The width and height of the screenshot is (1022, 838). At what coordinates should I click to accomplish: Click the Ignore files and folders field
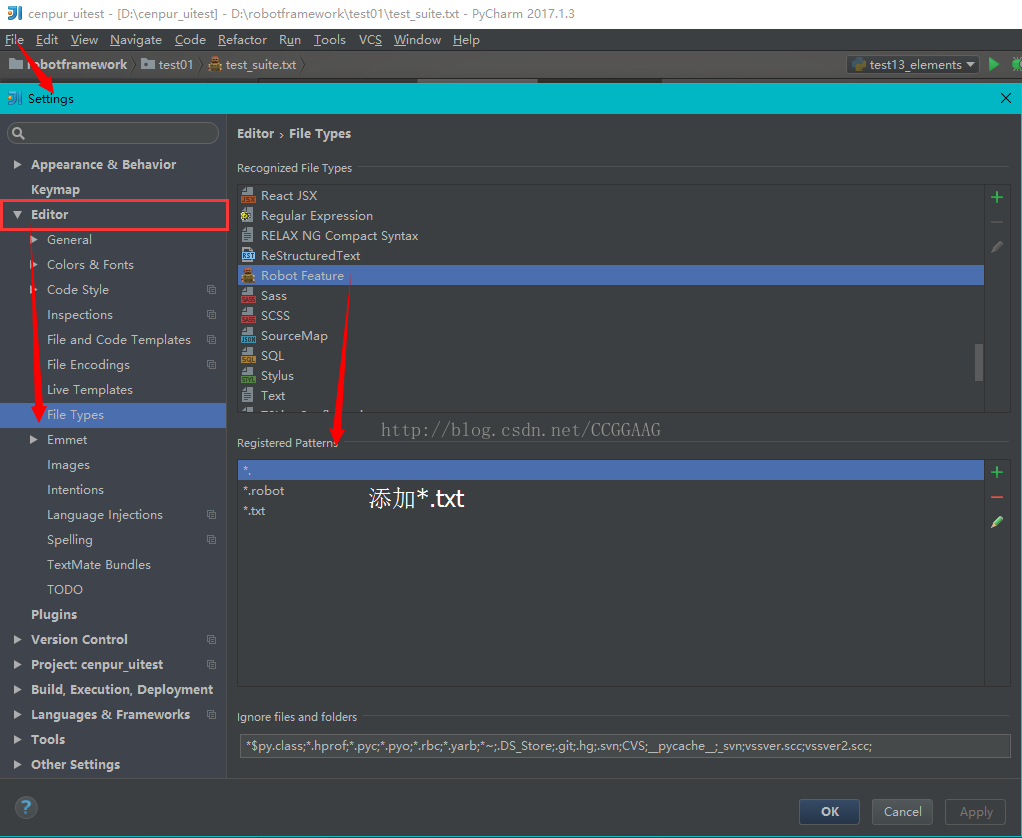pos(625,746)
